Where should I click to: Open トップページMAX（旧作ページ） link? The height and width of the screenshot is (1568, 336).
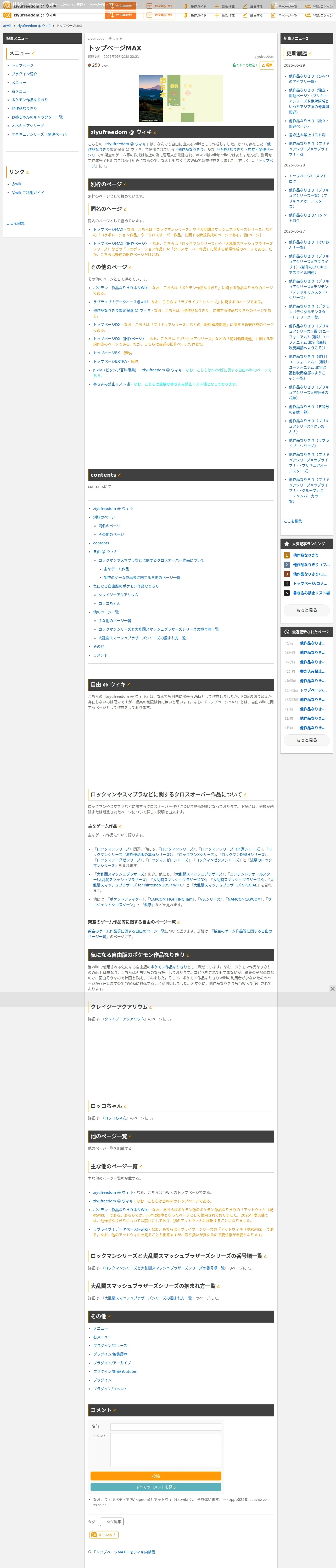tap(120, 244)
